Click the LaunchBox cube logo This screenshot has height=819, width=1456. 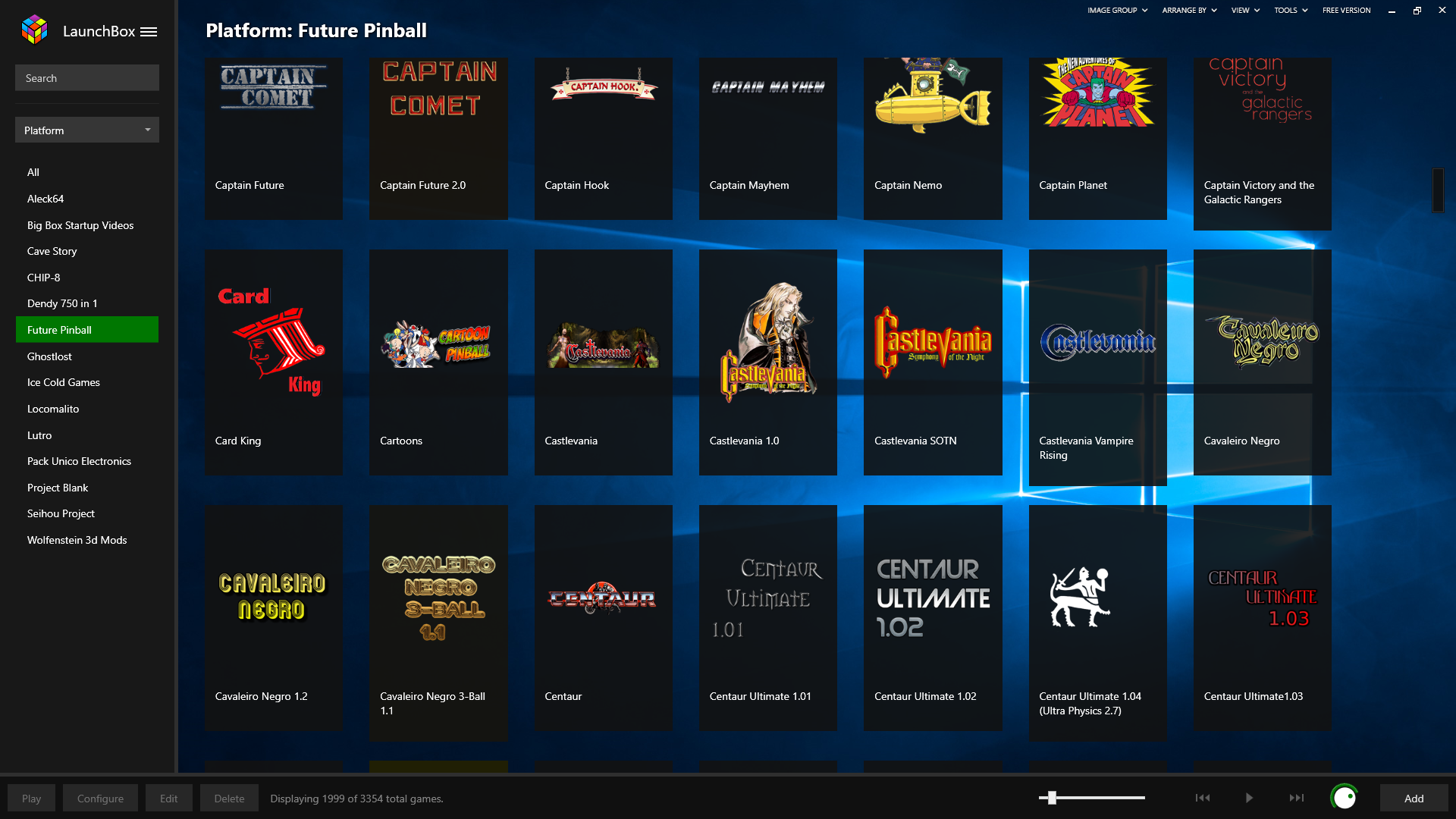pyautogui.click(x=34, y=30)
